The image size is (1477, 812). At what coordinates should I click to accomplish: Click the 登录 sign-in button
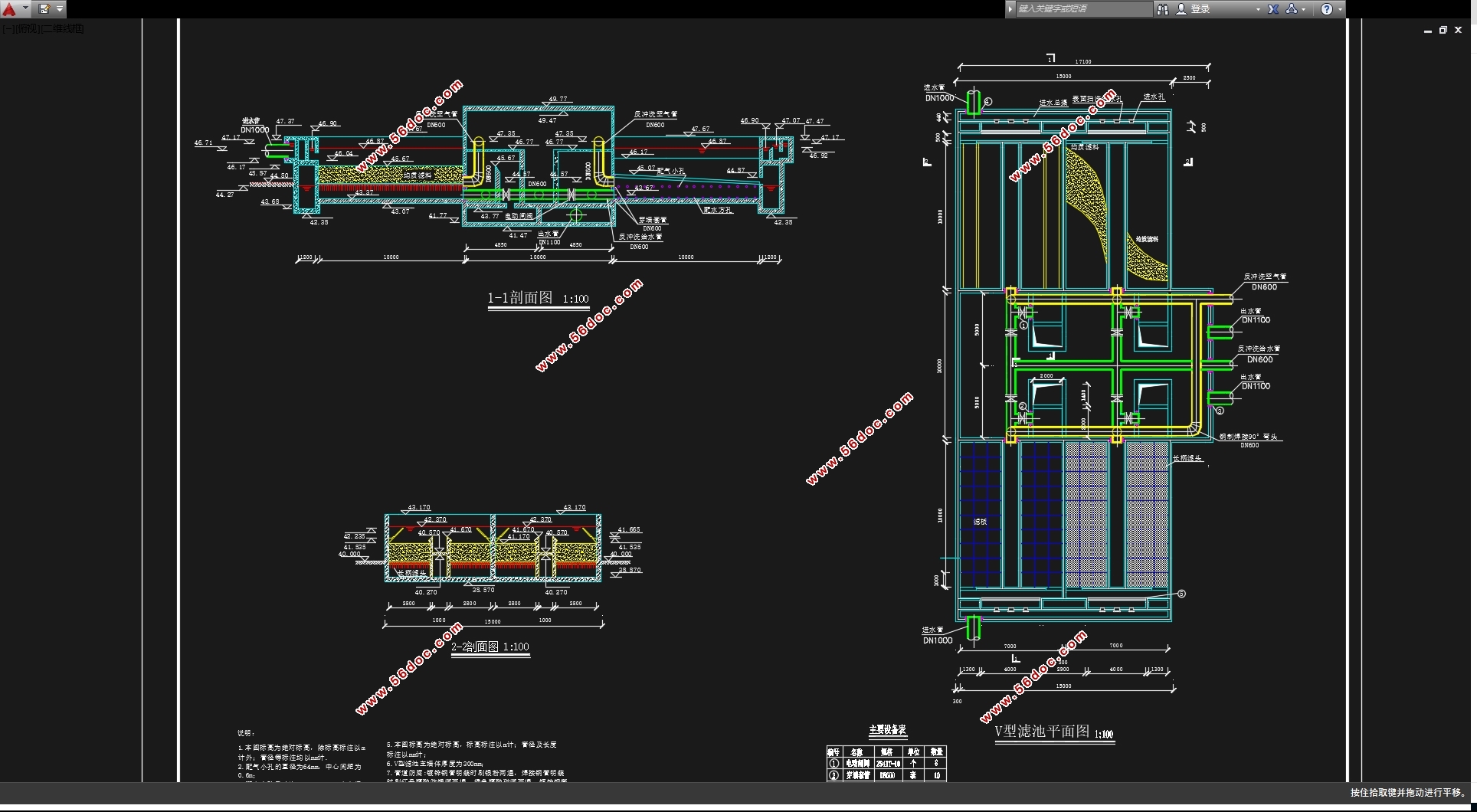[1200, 9]
